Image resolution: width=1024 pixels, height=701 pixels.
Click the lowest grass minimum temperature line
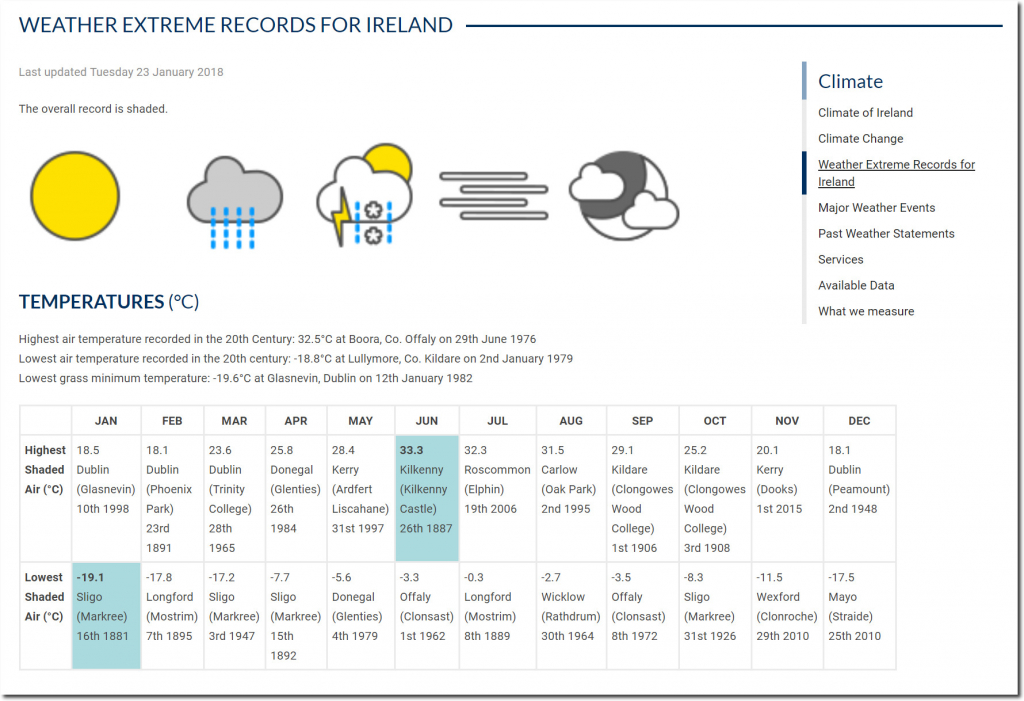click(245, 378)
